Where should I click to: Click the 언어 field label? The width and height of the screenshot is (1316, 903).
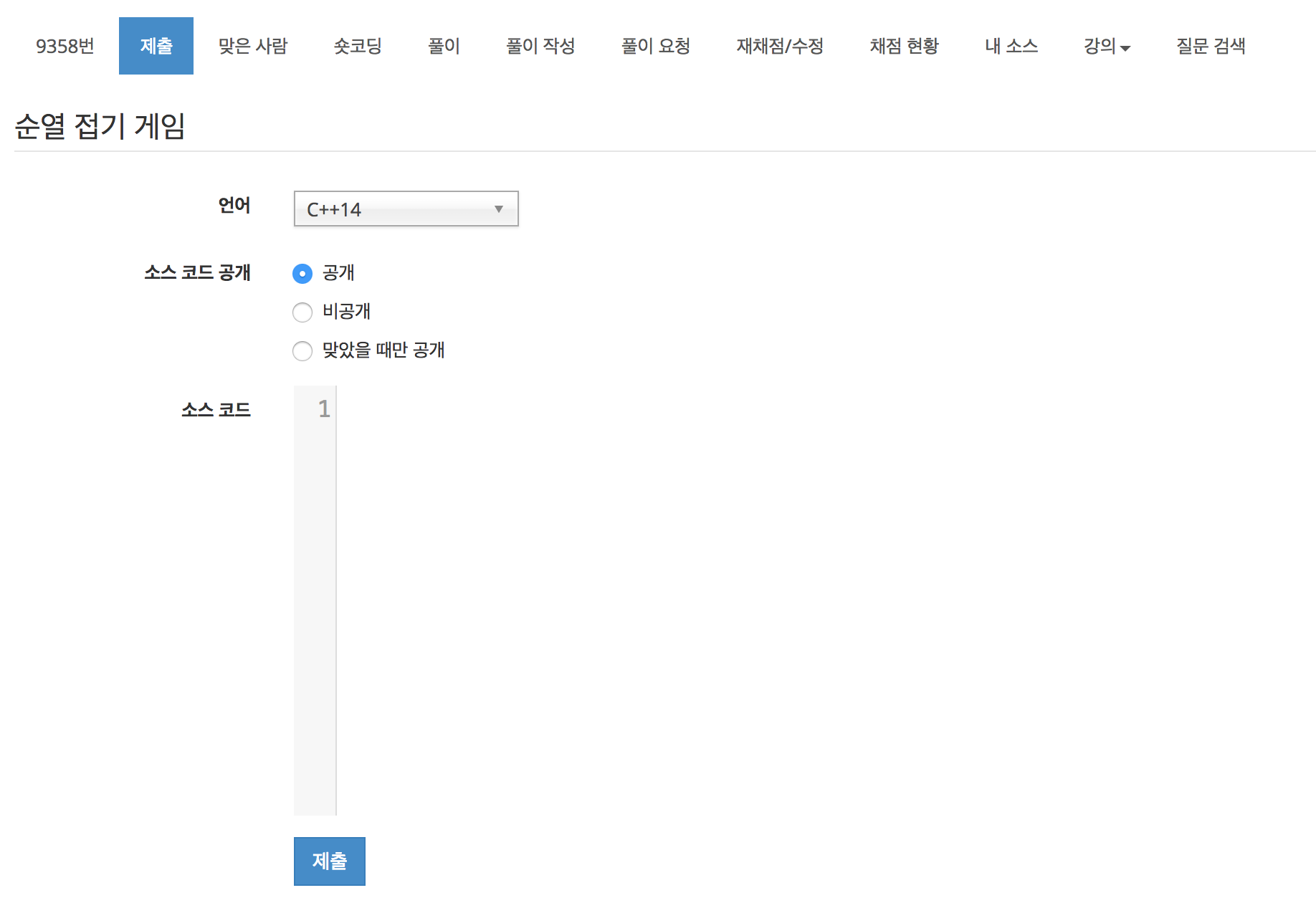click(234, 206)
